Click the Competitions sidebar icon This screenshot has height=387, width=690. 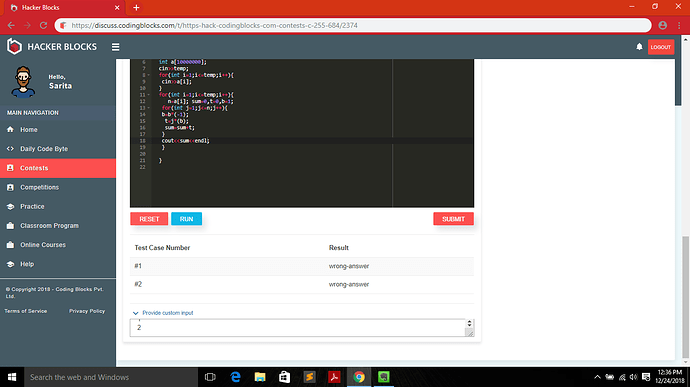10,187
